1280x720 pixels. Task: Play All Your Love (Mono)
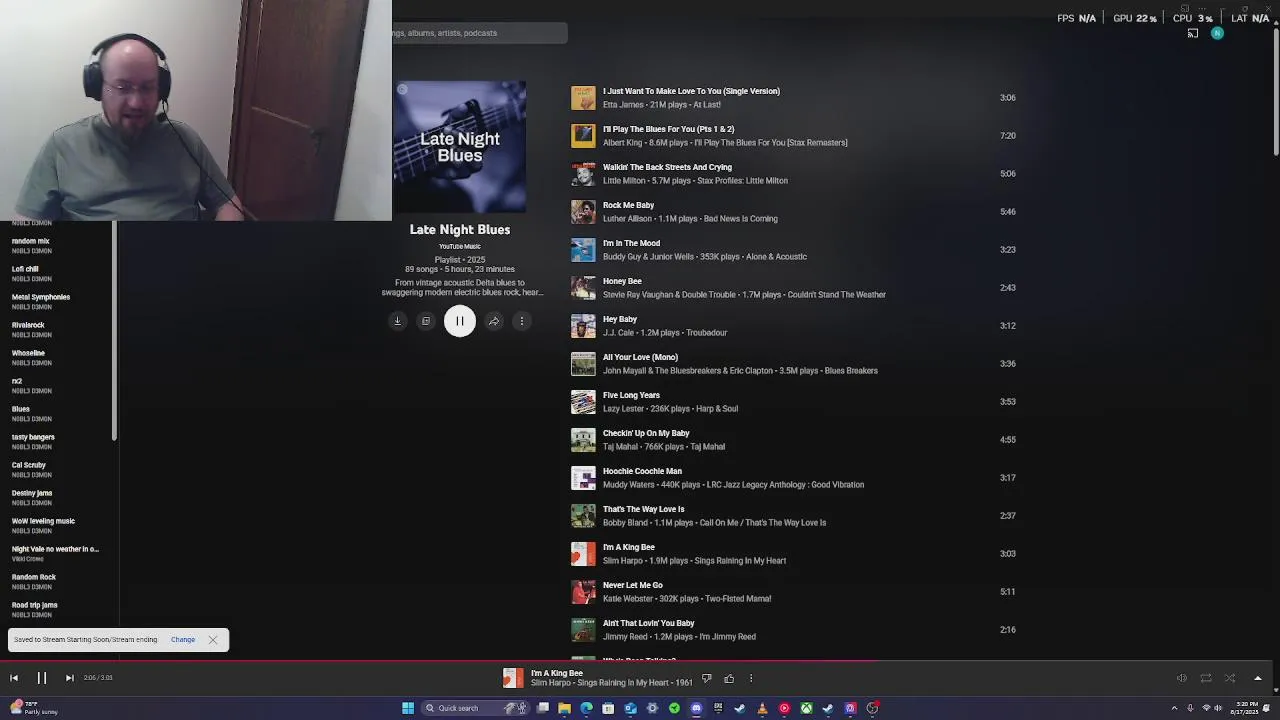coord(640,357)
